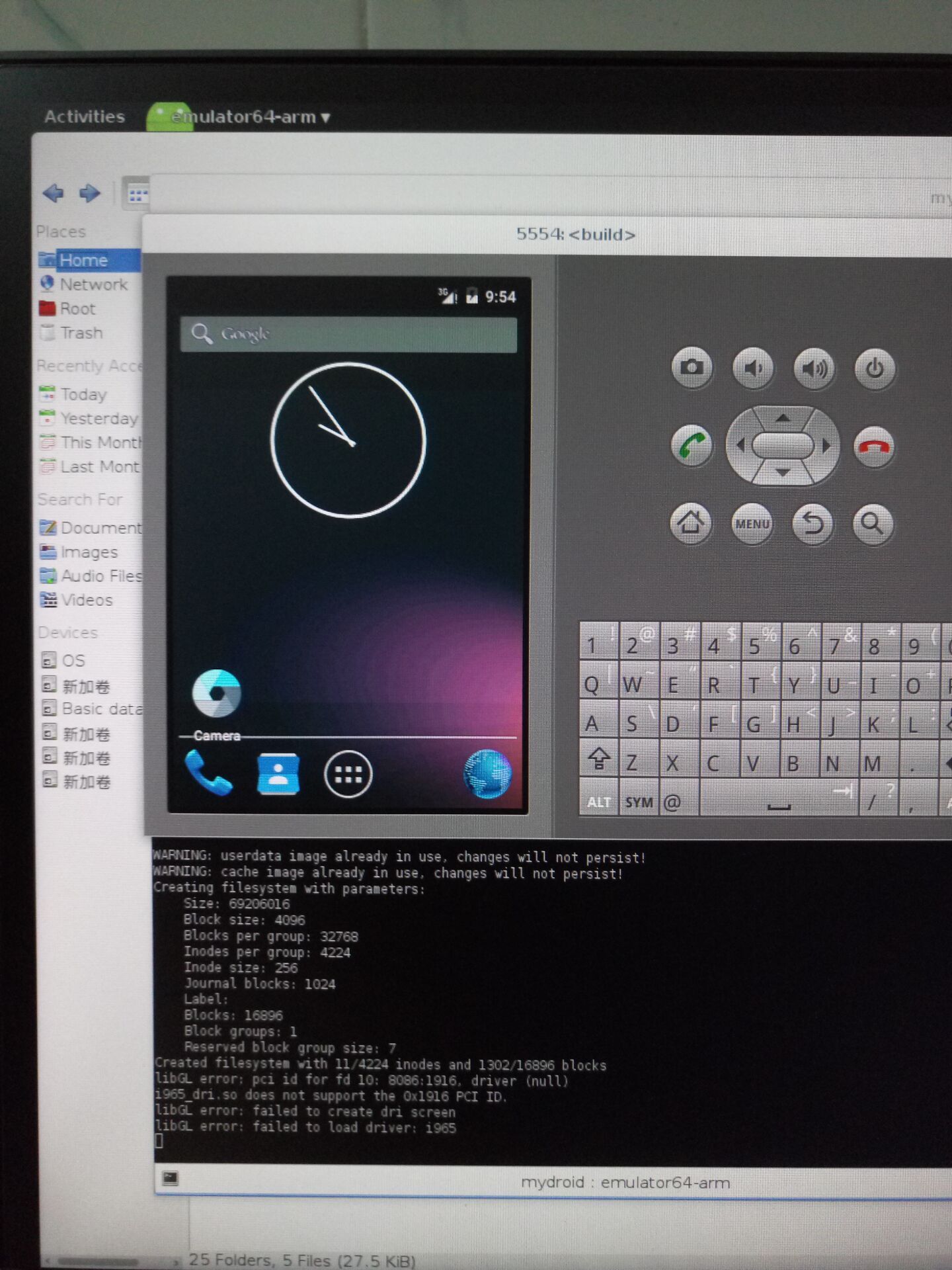This screenshot has width=952, height=1270.
Task: Click the file manager status bar text
Action: click(302, 1260)
